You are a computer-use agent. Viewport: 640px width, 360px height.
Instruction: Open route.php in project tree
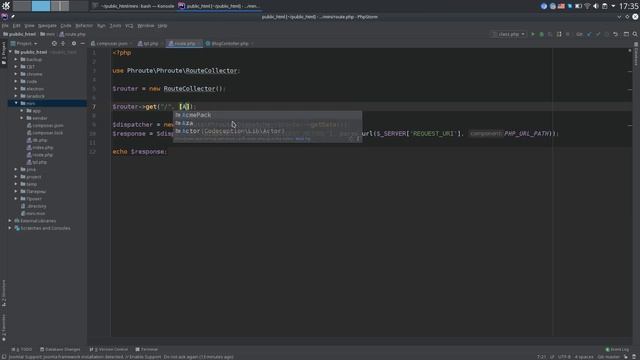pyautogui.click(x=40, y=155)
